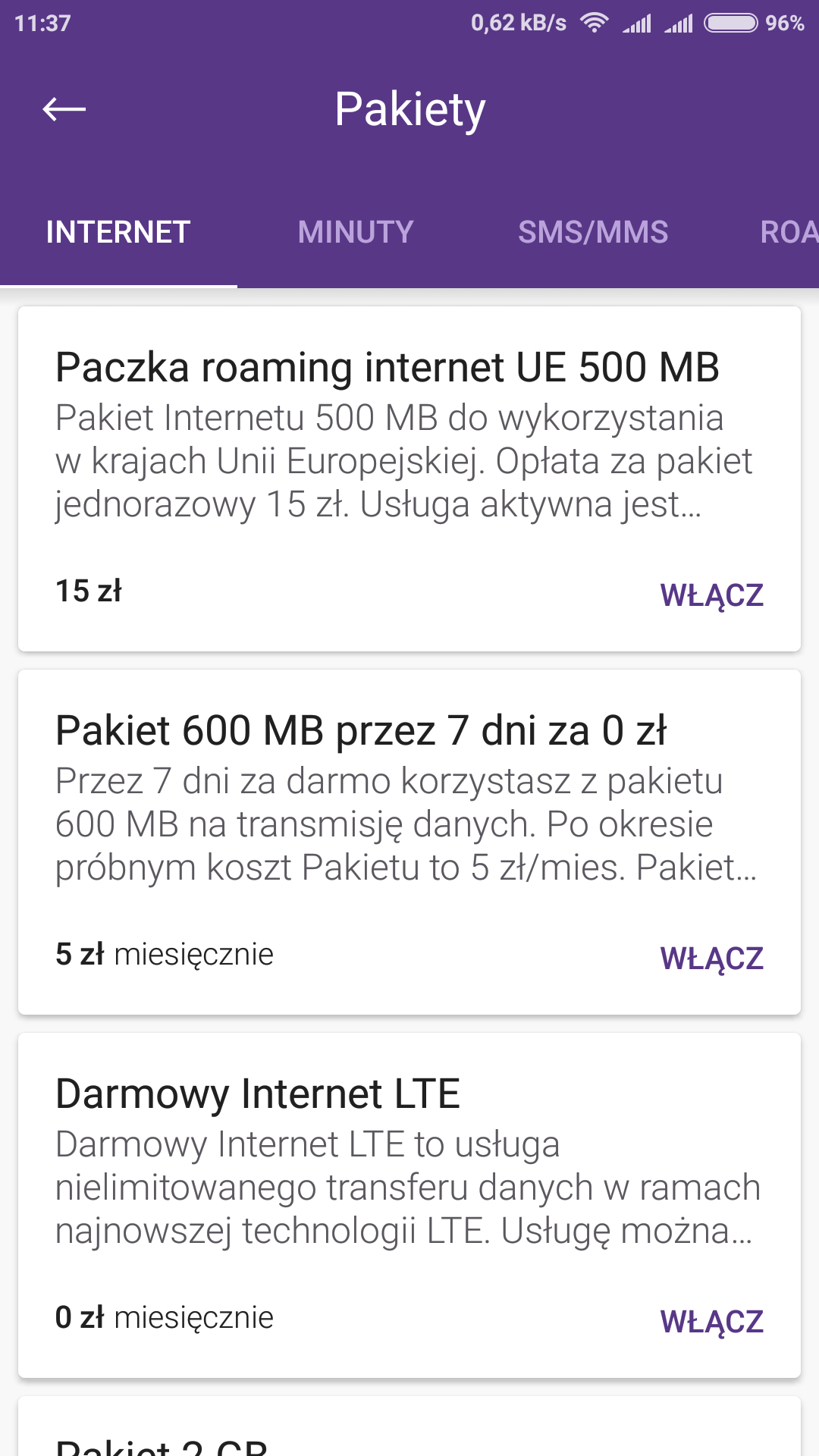Tap the back arrow icon
819x1456 pixels.
tap(64, 109)
